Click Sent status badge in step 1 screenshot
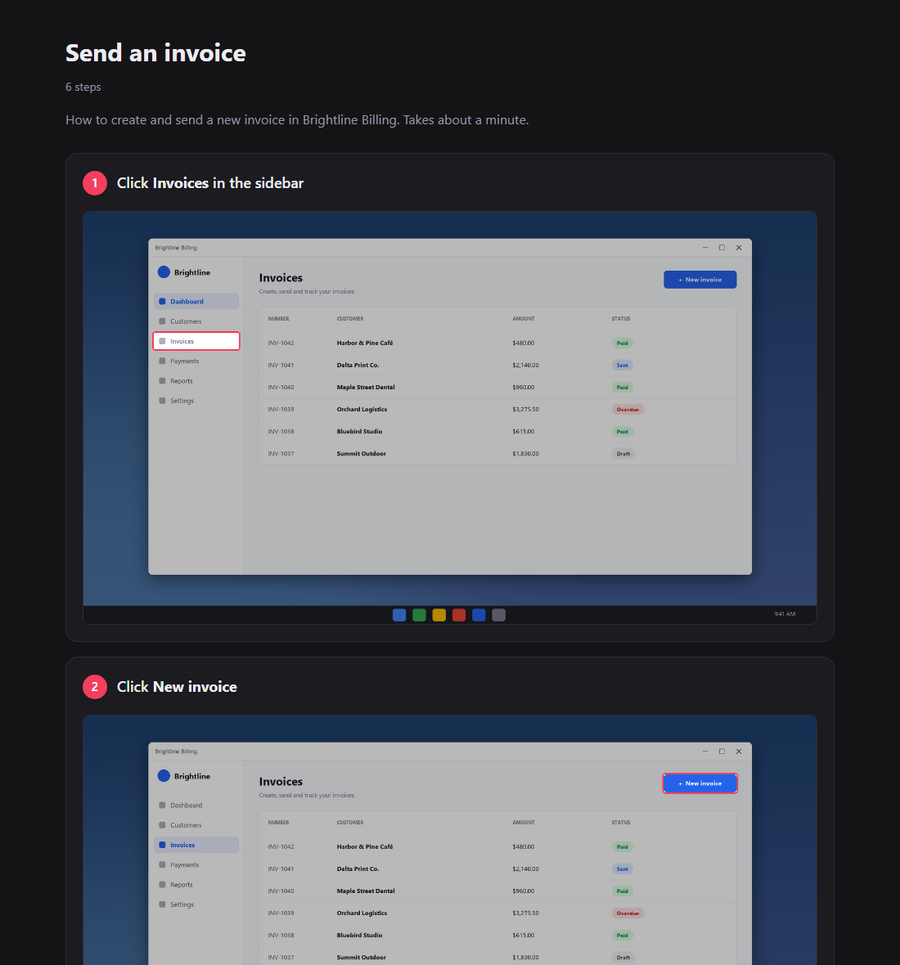The image size is (900, 965). 622,365
